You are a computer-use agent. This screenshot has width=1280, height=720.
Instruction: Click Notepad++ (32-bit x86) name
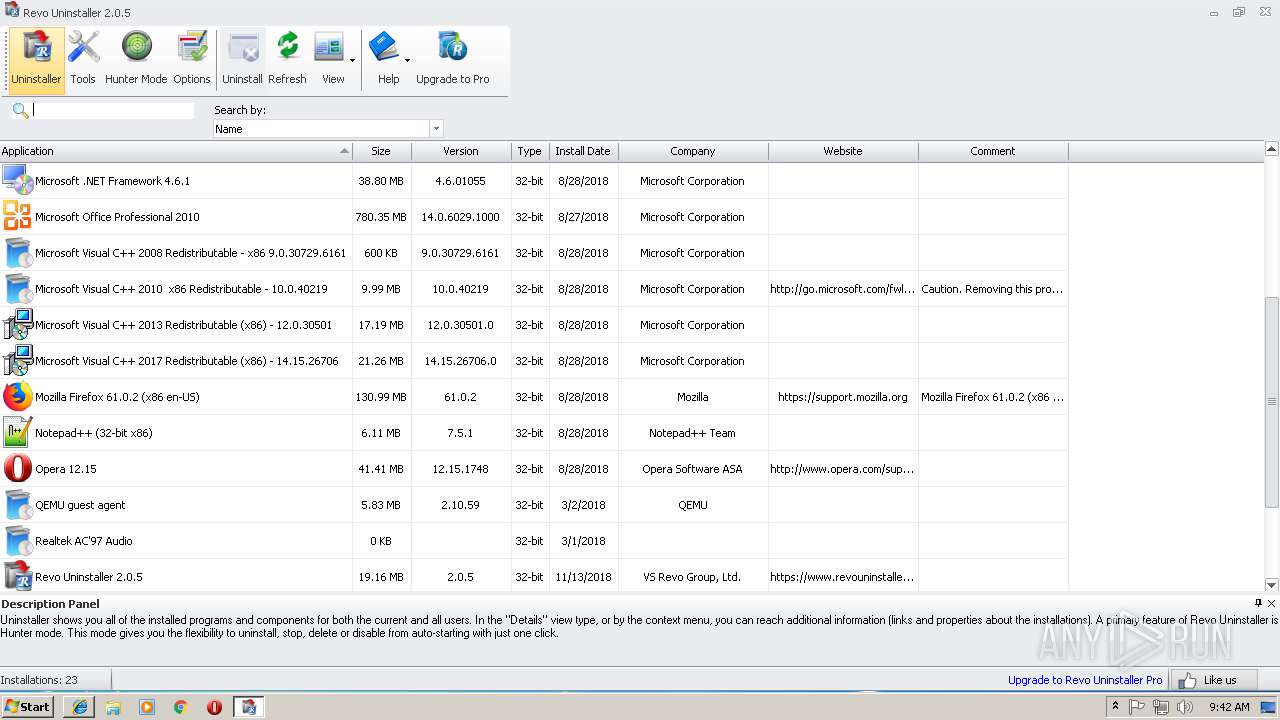click(x=94, y=433)
